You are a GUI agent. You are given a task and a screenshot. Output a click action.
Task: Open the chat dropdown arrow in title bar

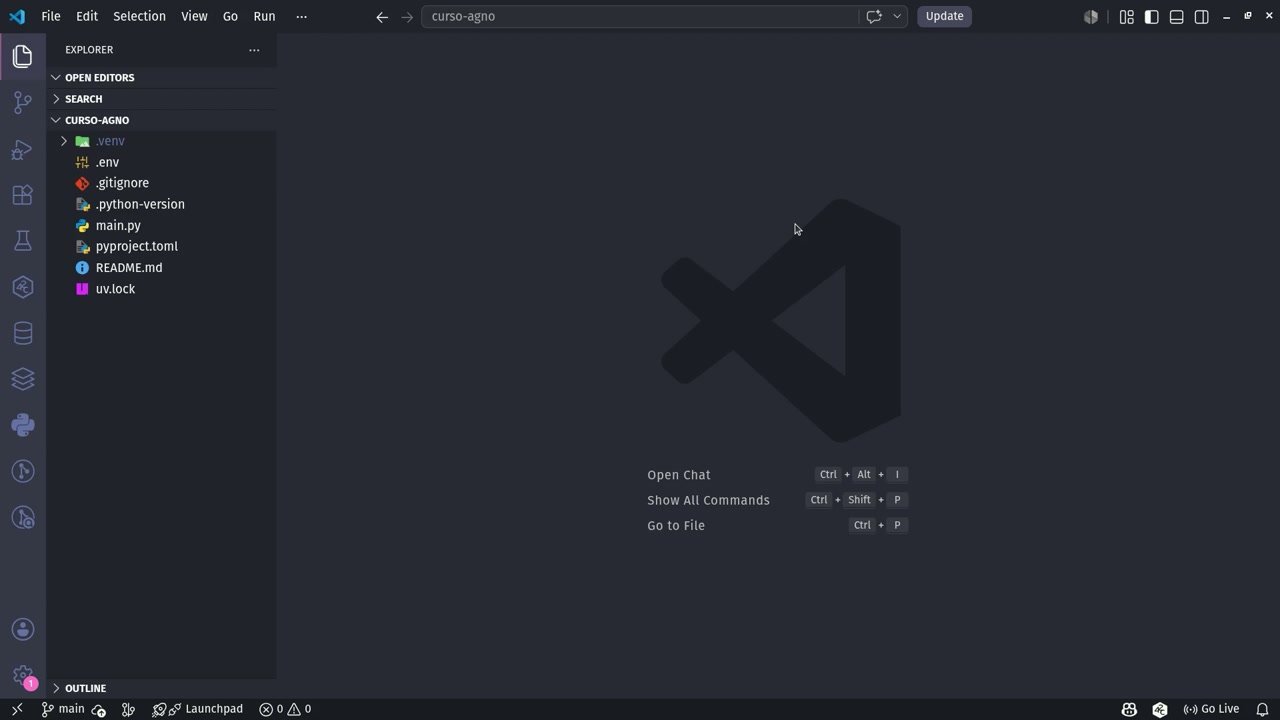897,16
